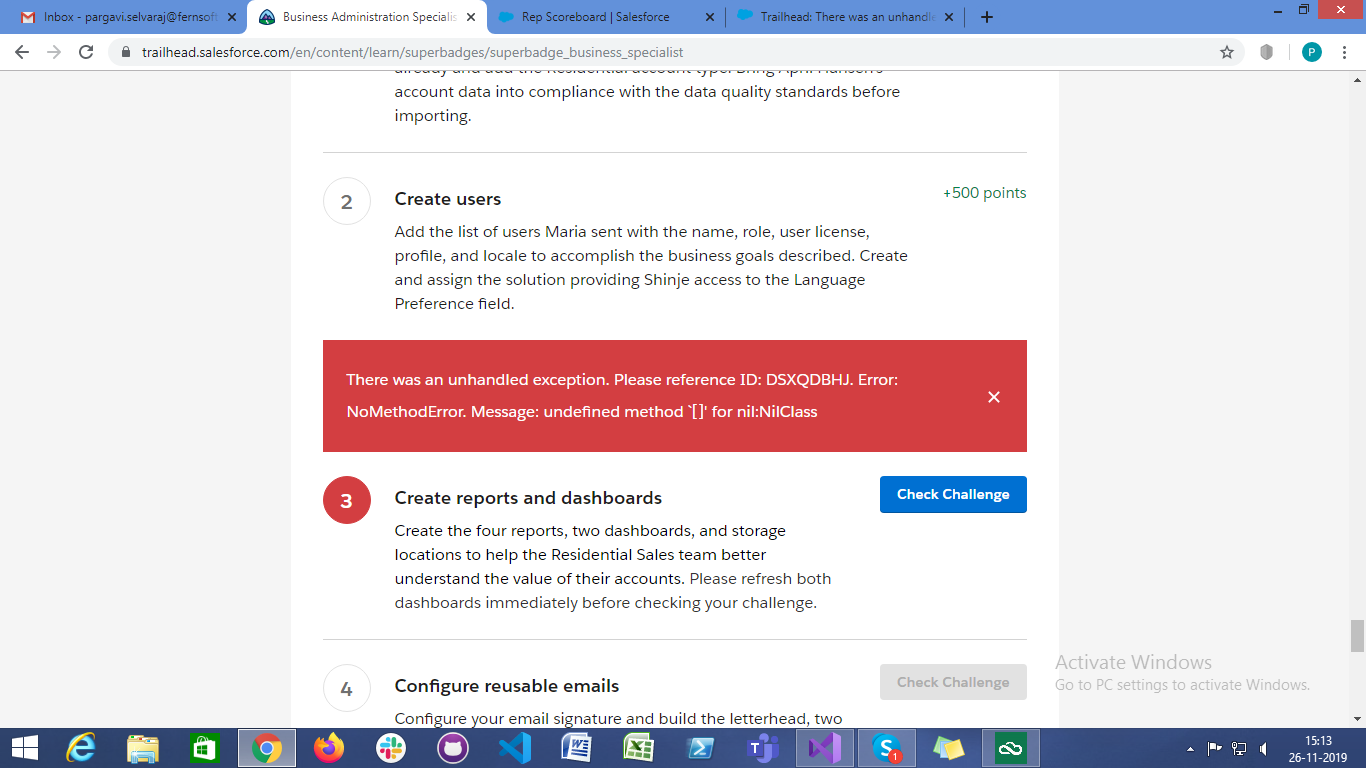Show hidden system tray icons
1366x768 pixels.
point(1190,748)
